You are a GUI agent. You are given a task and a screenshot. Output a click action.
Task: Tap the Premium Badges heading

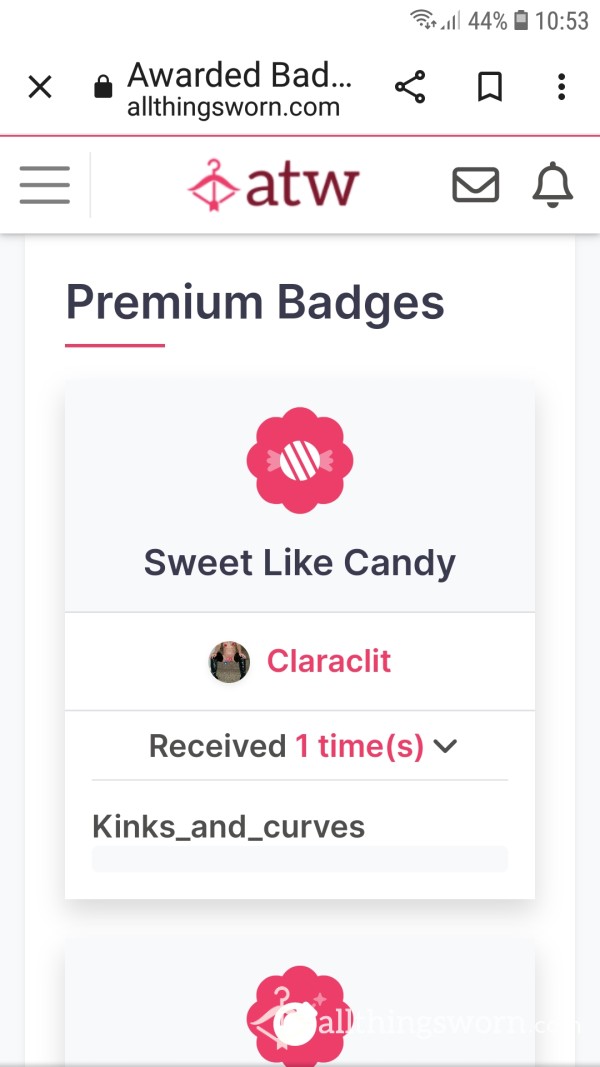point(255,303)
